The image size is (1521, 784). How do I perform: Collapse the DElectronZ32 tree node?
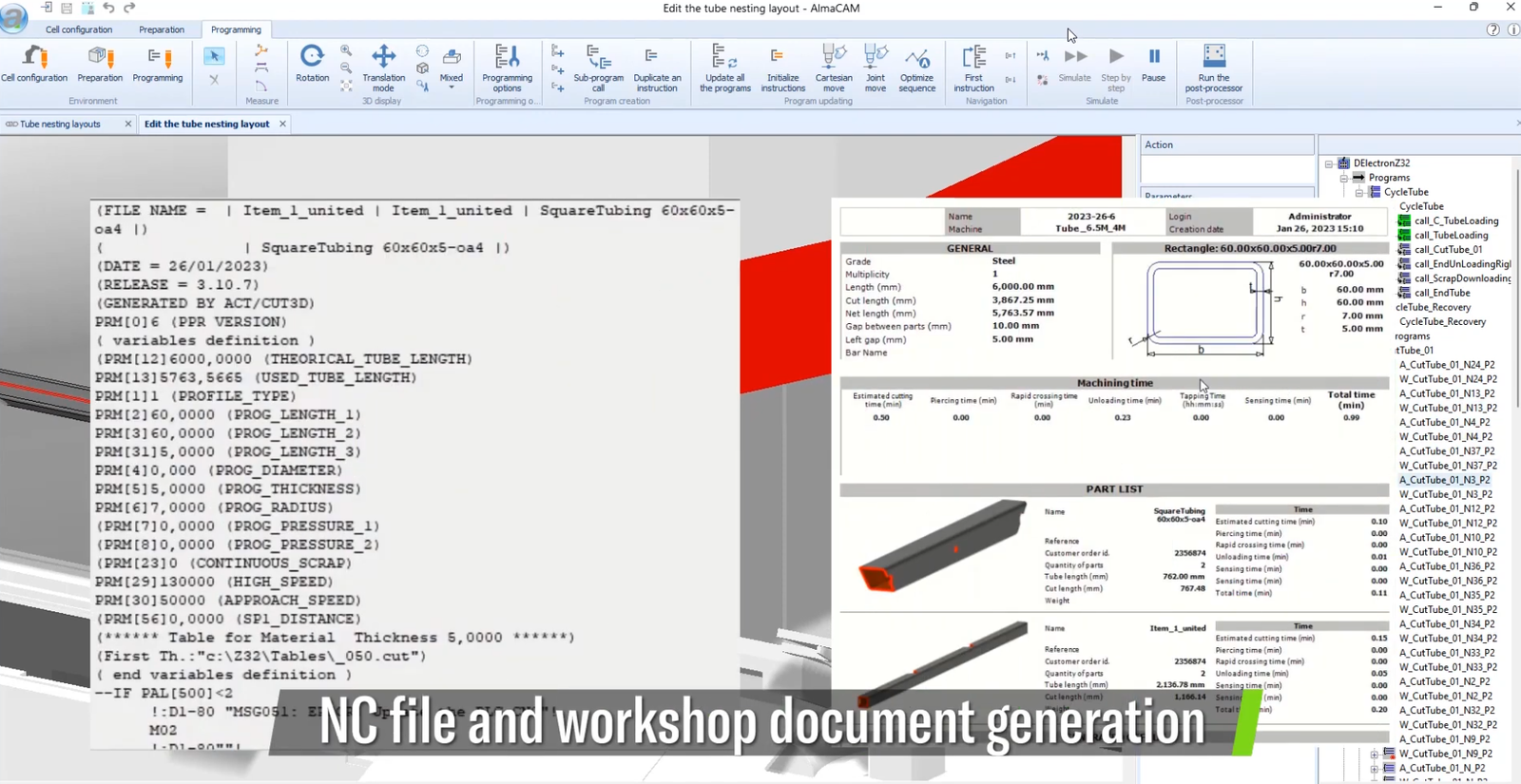(x=1329, y=163)
